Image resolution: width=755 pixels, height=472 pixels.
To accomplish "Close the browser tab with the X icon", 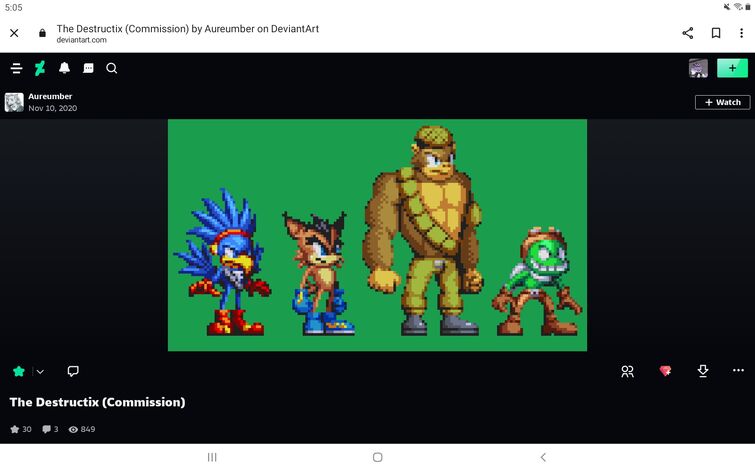I will click(x=14, y=33).
